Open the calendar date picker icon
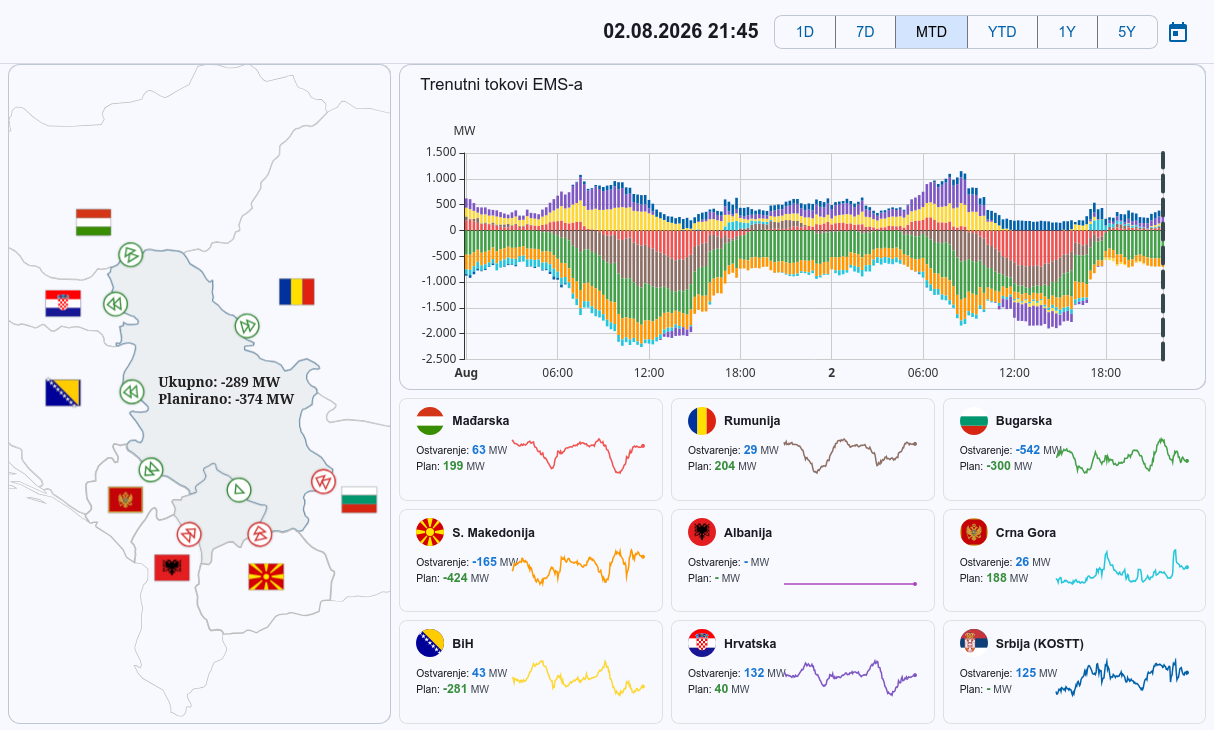The width and height of the screenshot is (1214, 730). pyautogui.click(x=1178, y=32)
